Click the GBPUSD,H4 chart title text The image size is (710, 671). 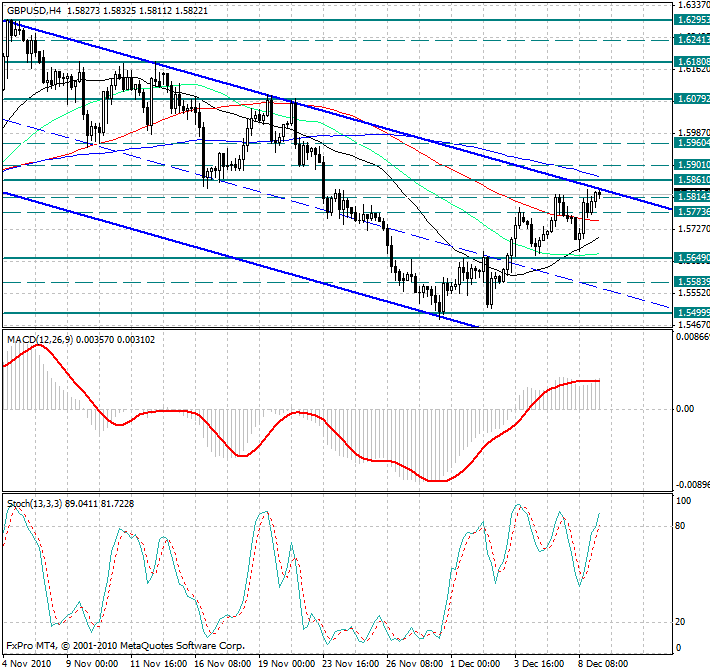coord(34,10)
